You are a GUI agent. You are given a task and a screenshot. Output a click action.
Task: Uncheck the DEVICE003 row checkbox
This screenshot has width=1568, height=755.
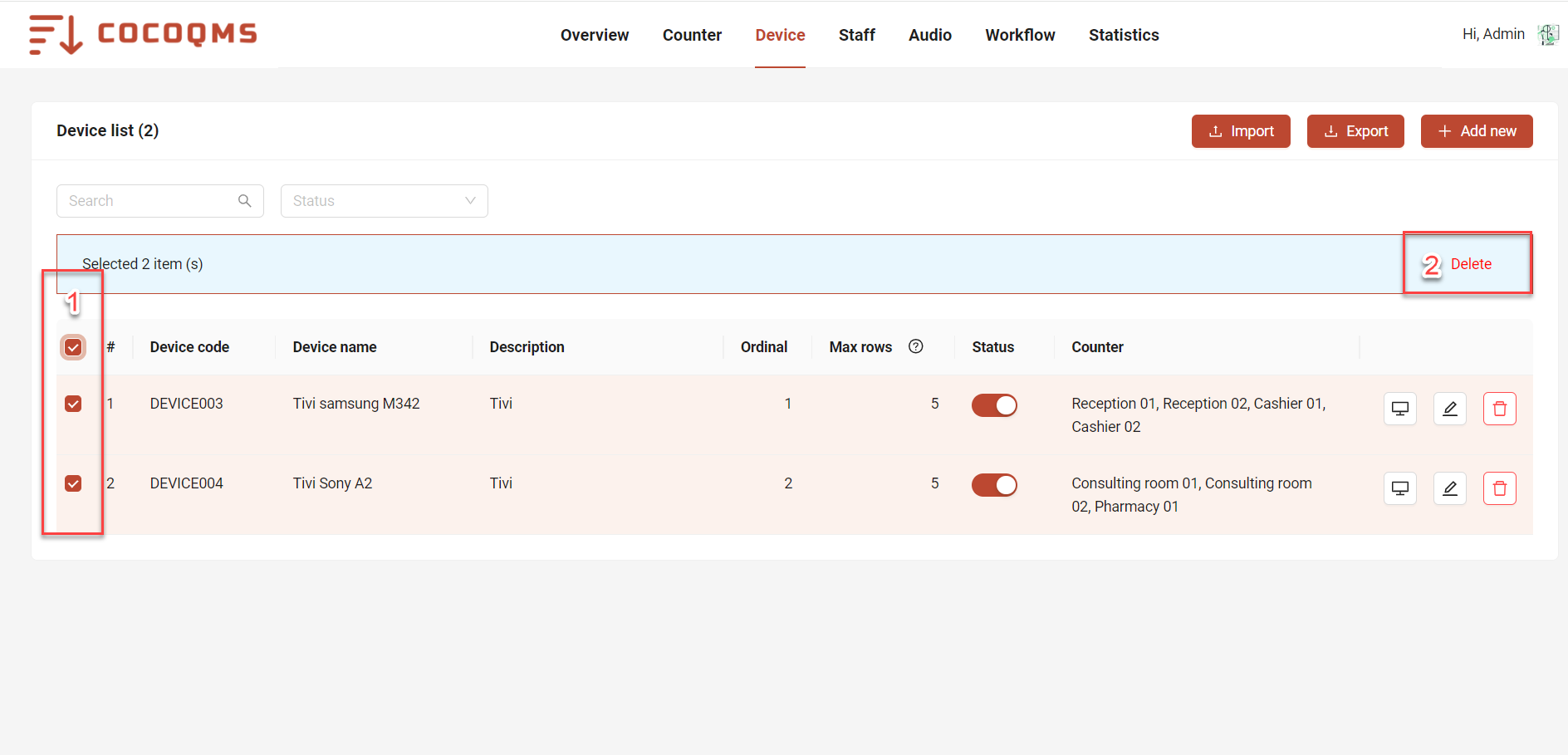[x=73, y=404]
